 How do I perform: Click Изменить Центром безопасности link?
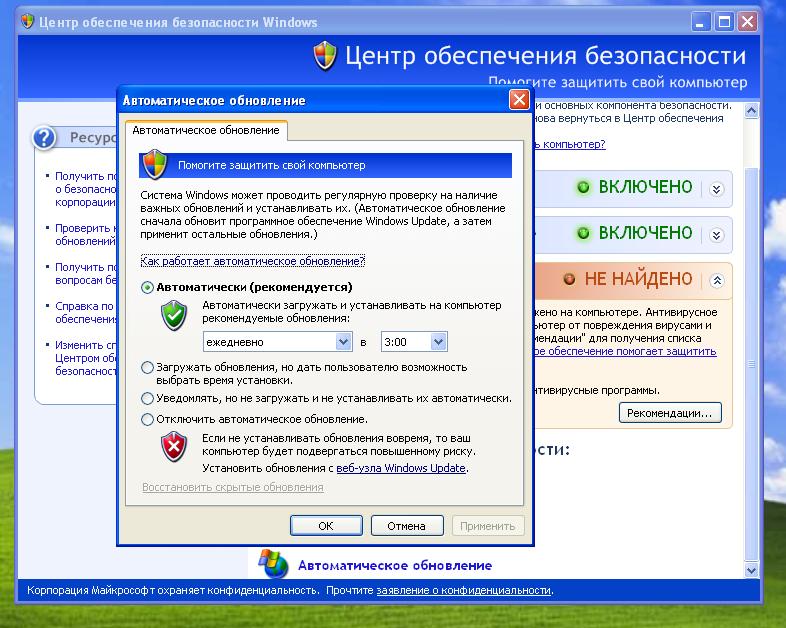pyautogui.click(x=86, y=358)
